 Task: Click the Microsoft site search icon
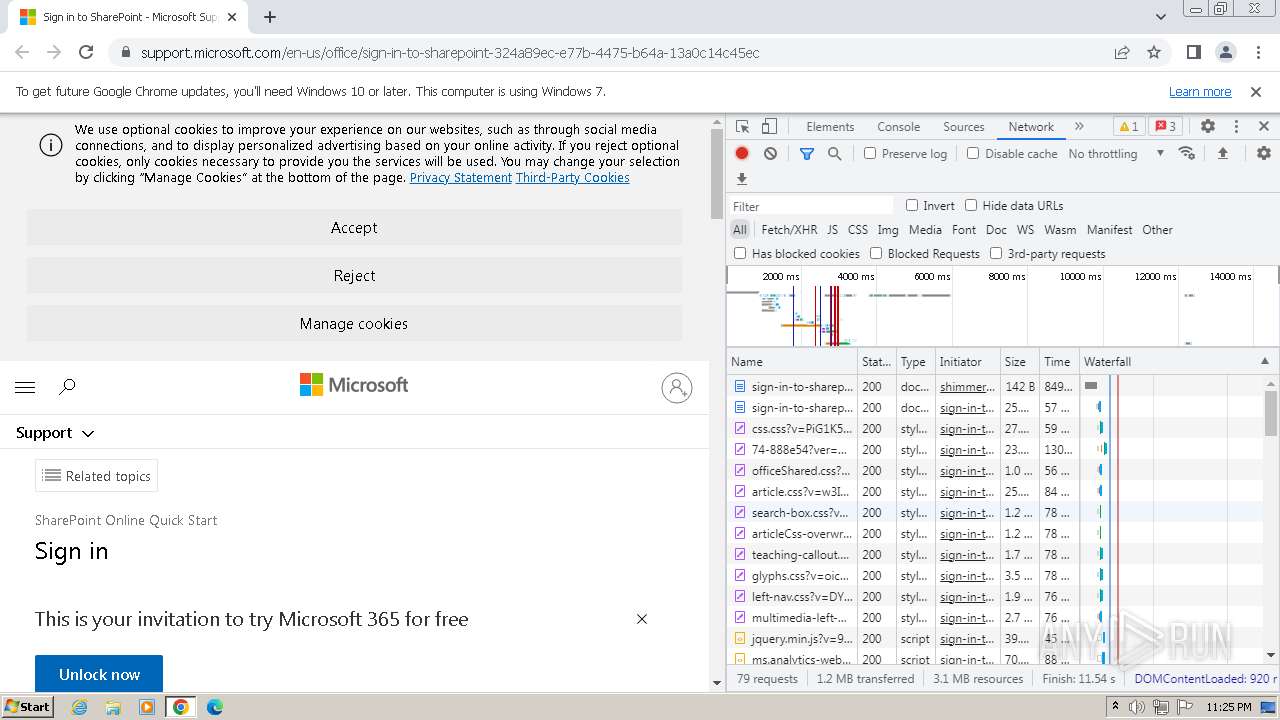67,387
